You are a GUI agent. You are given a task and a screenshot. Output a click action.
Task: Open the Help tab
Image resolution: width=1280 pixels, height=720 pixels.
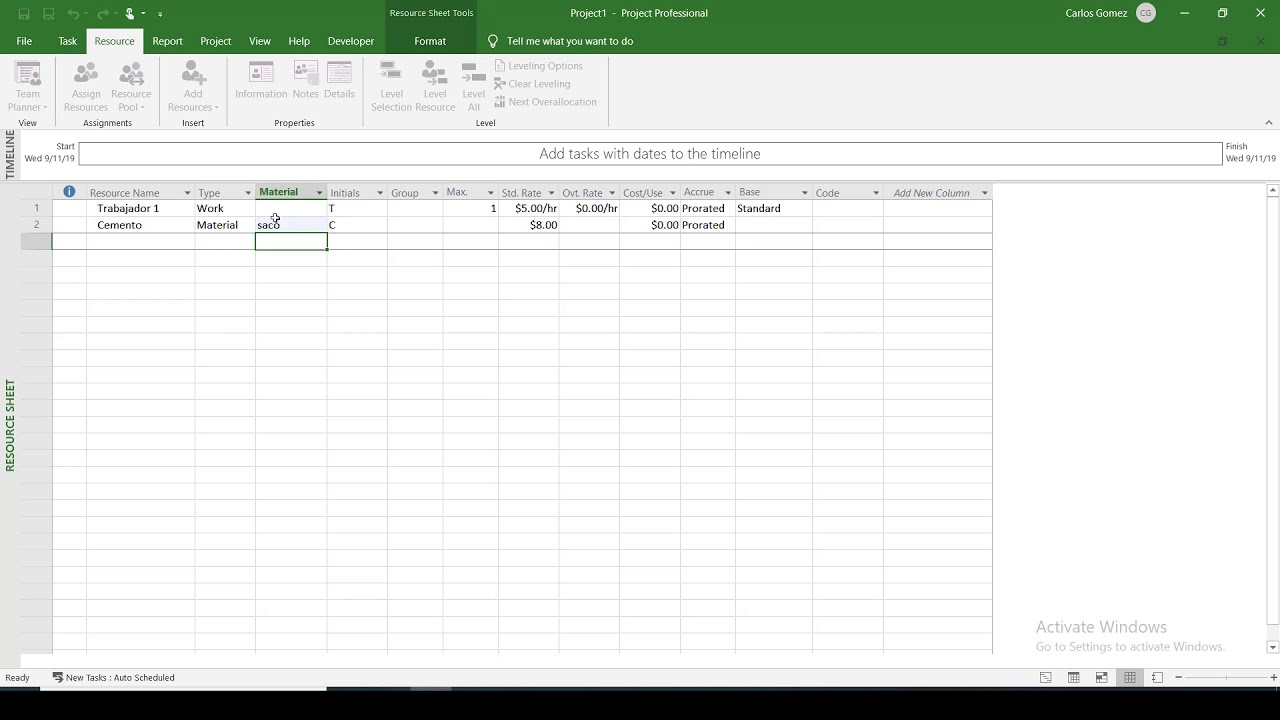click(x=299, y=41)
